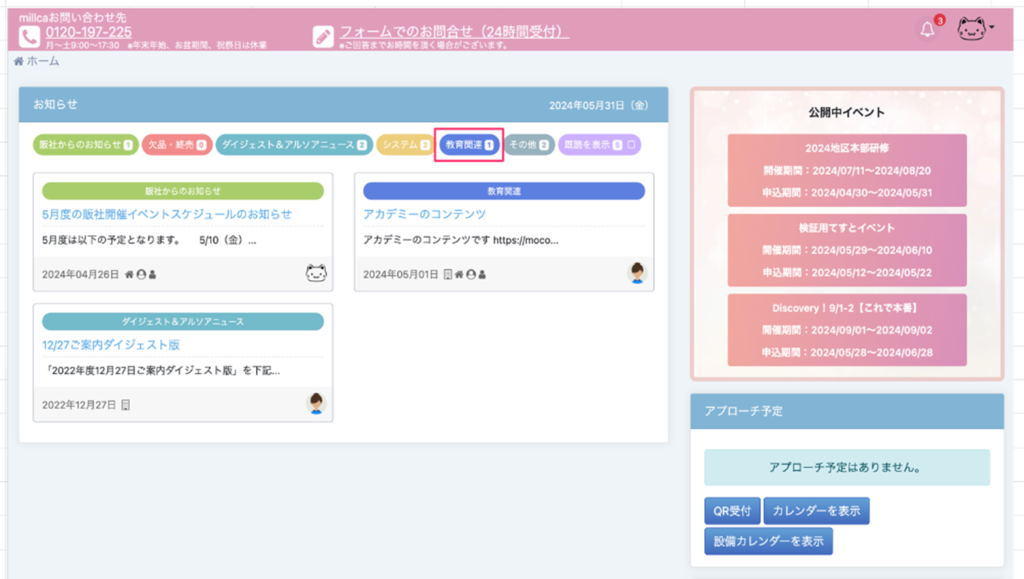Screen dimensions: 1024x579
Task: Open the 5月度の販社開催イベントスケジュール notice link
Action: coord(167,214)
